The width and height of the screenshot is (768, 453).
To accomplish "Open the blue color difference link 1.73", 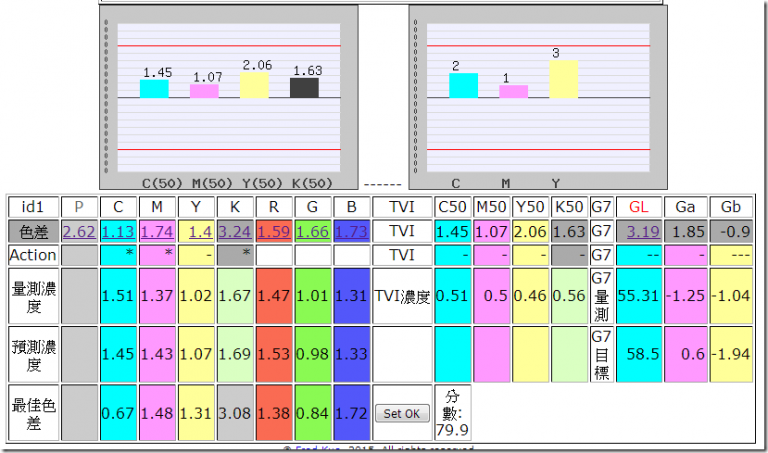I will point(351,231).
